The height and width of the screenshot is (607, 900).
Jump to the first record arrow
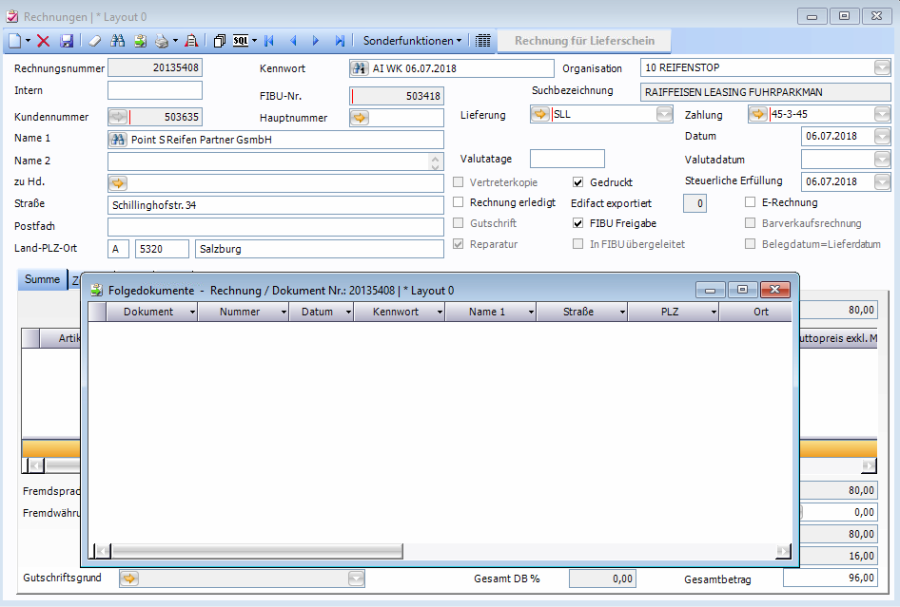(268, 41)
